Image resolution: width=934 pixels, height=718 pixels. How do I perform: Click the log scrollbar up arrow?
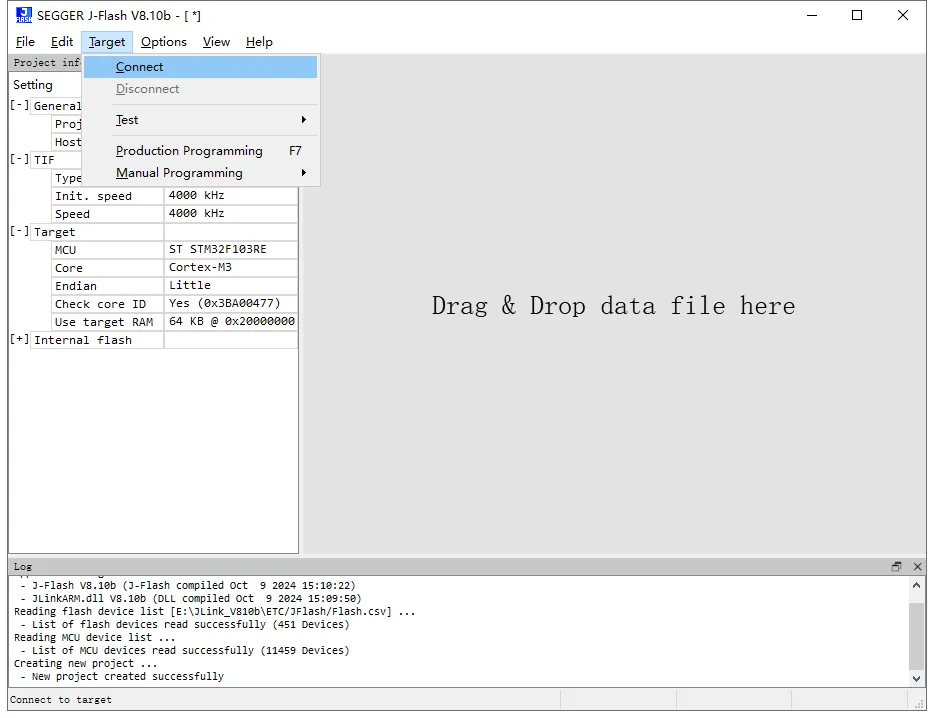coord(916,585)
